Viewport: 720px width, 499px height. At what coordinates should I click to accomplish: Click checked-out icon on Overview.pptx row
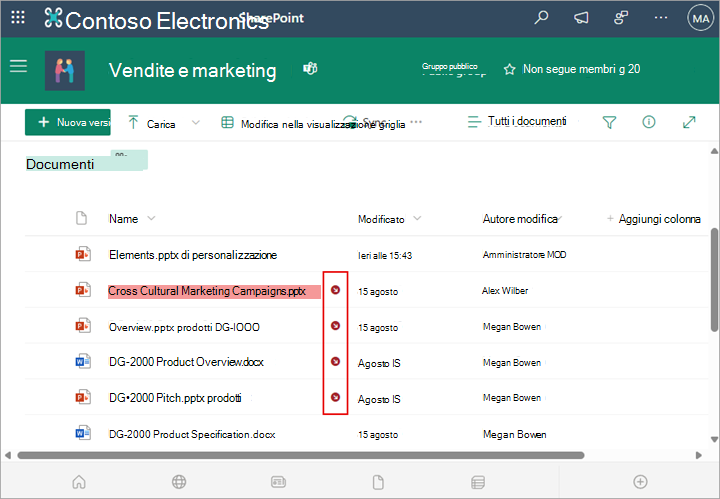[335, 325]
